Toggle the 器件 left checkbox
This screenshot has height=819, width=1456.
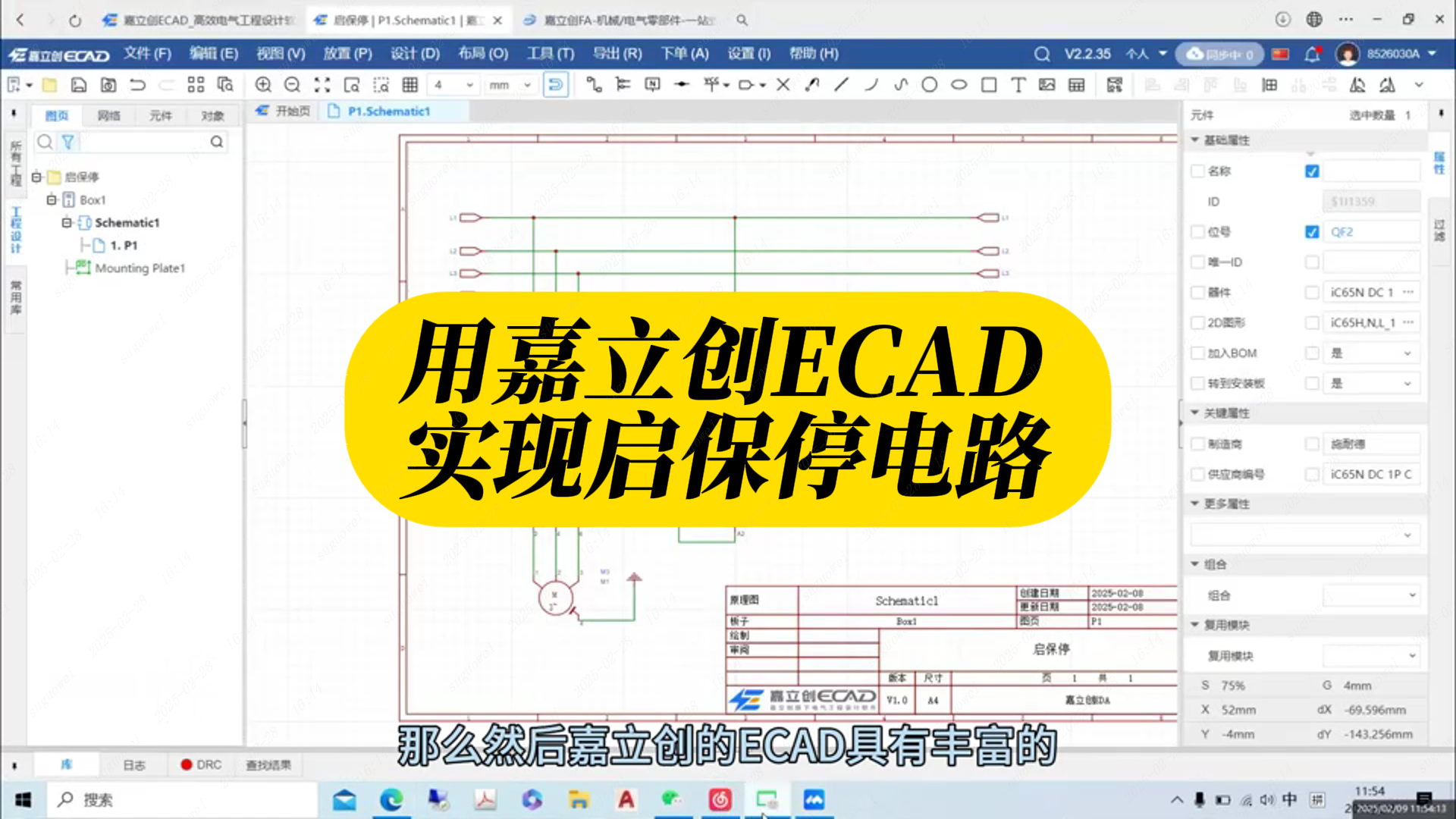point(1197,293)
